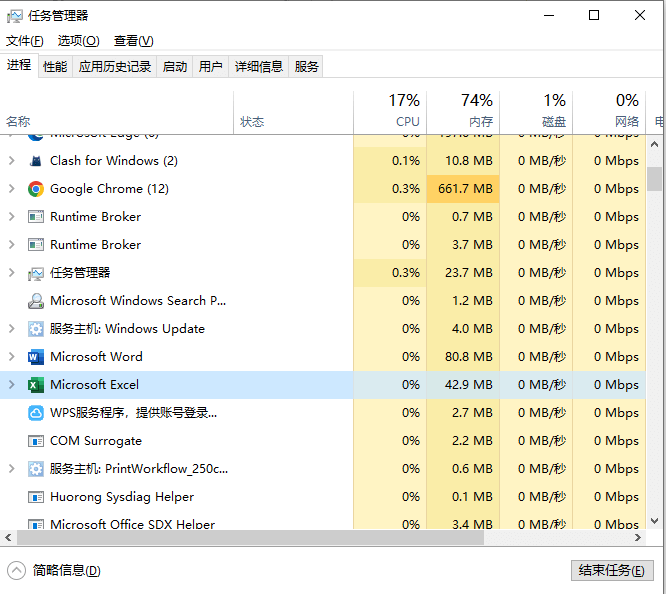Expand Clash for Windows process group
Screen dimensions: 666x594
point(11,161)
